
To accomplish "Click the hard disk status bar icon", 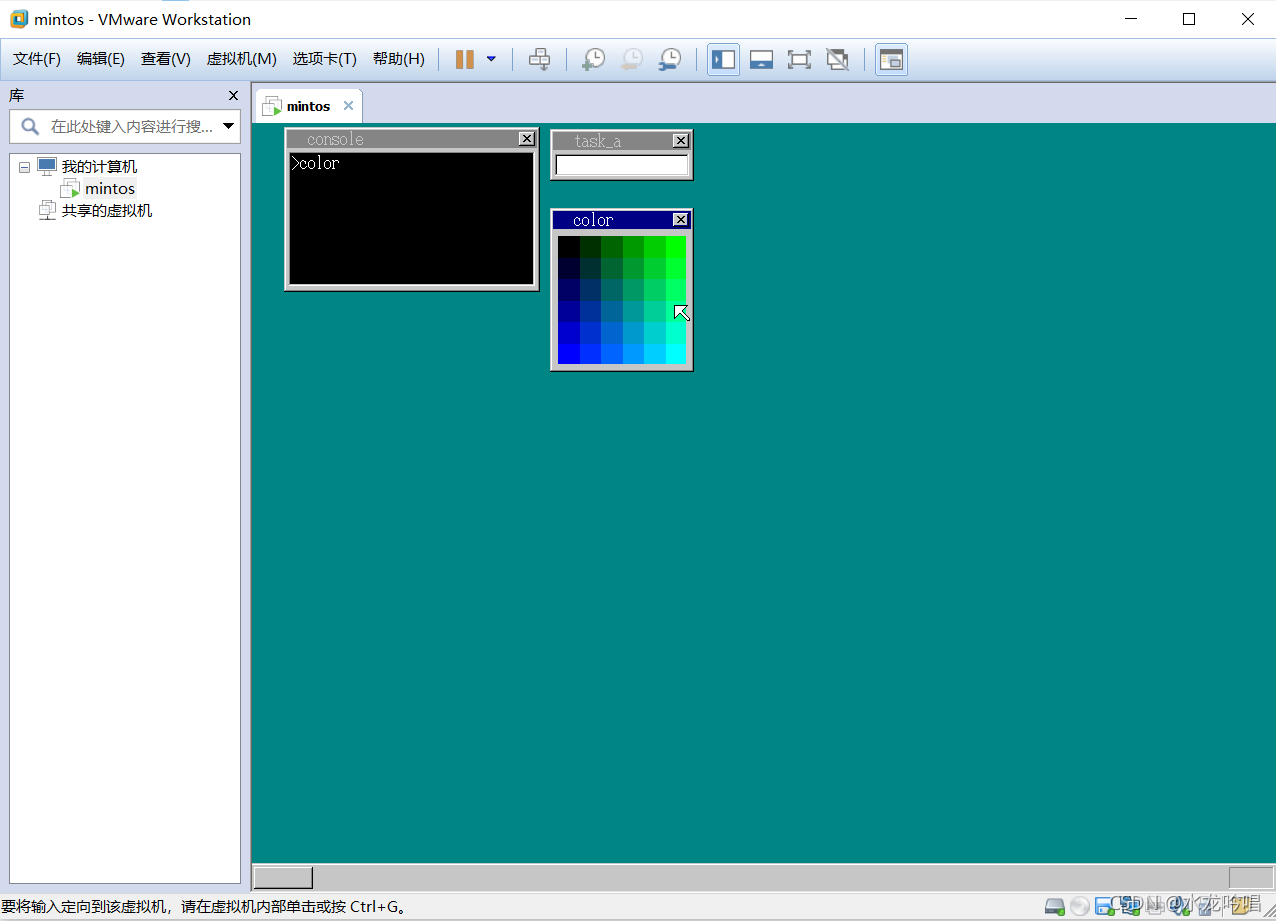I will pyautogui.click(x=1055, y=906).
